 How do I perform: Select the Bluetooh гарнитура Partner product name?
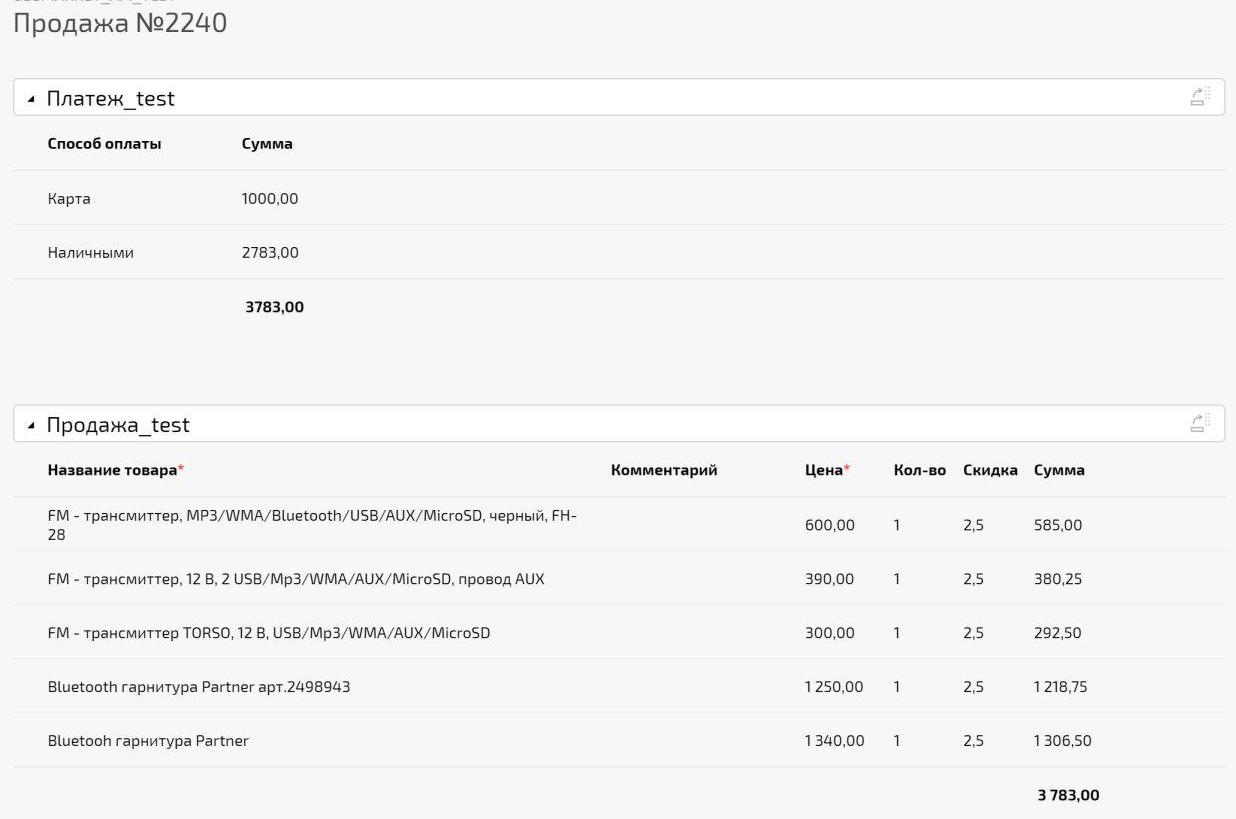148,741
